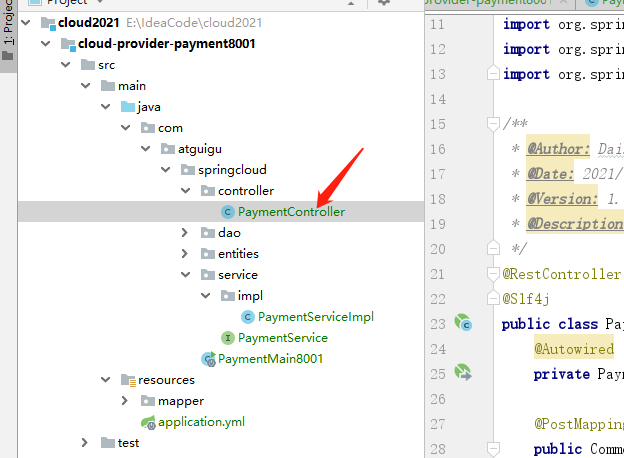Viewport: 624px width, 458px height.
Task: Fold annotations at @RestController line 21
Action: coord(493,274)
